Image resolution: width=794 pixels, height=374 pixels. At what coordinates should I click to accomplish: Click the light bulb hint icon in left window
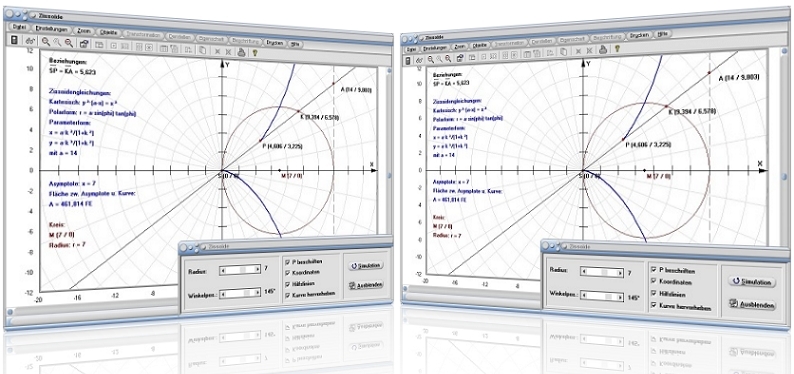256,52
